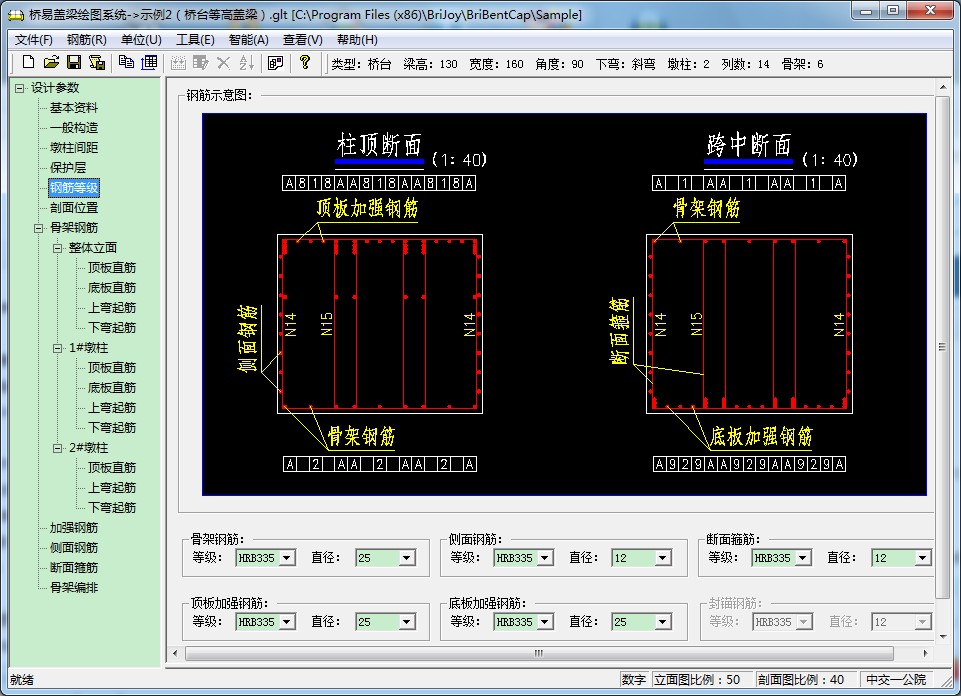Open the 钢筋(R) menu
The image size is (961, 696).
[x=87, y=40]
